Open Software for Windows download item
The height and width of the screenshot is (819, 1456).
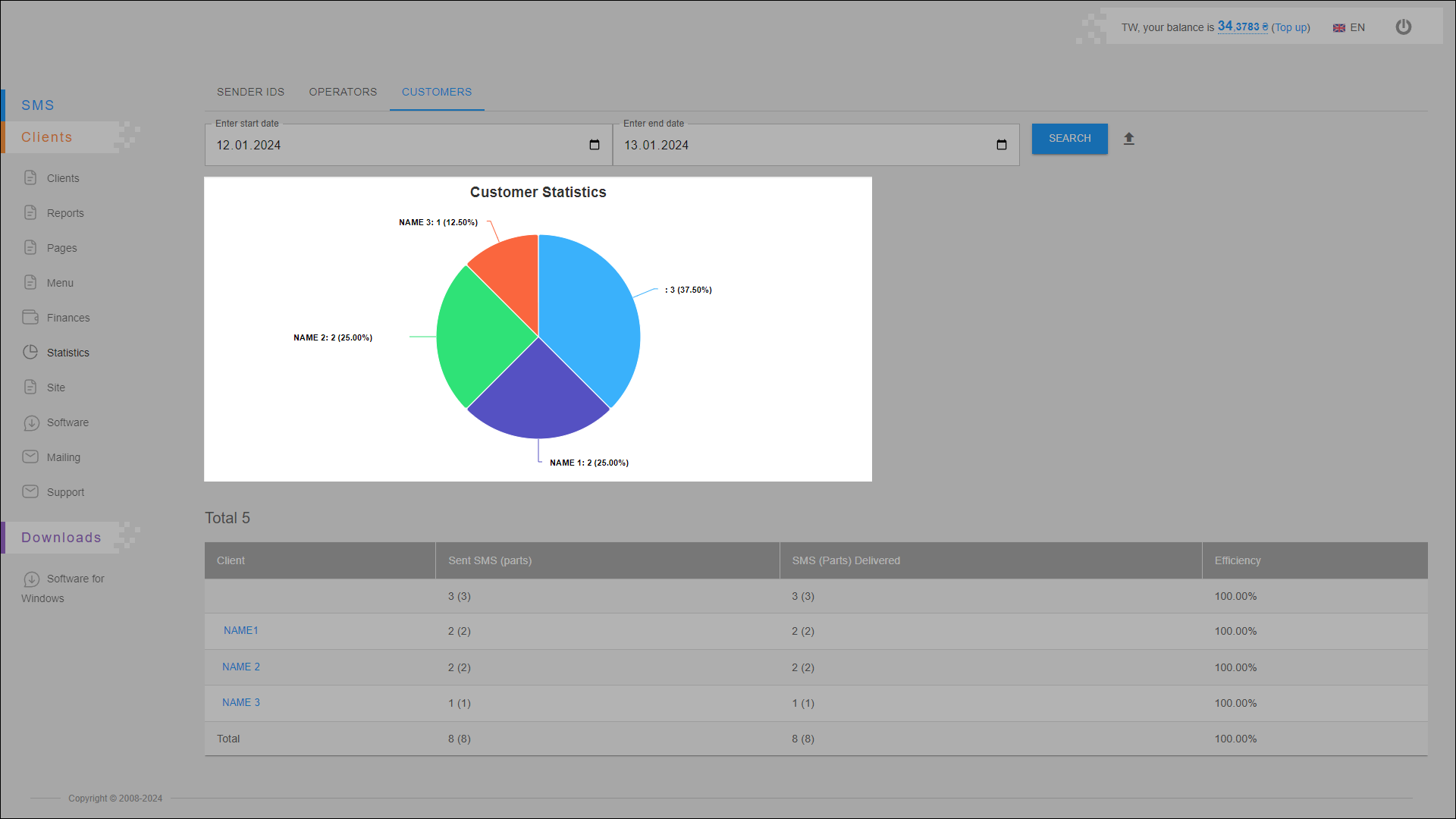click(75, 579)
